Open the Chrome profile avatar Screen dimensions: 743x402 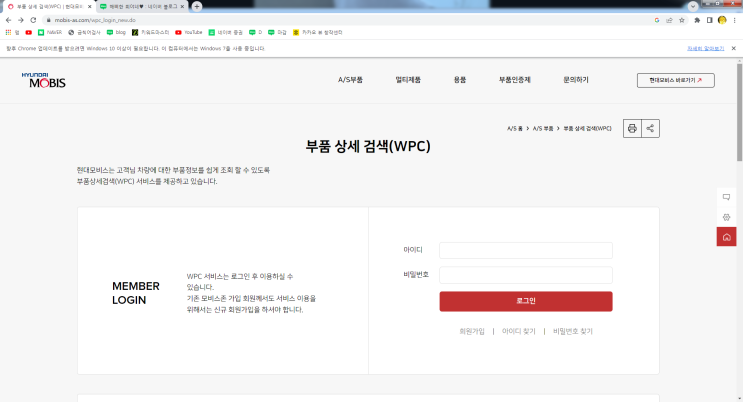tap(722, 20)
